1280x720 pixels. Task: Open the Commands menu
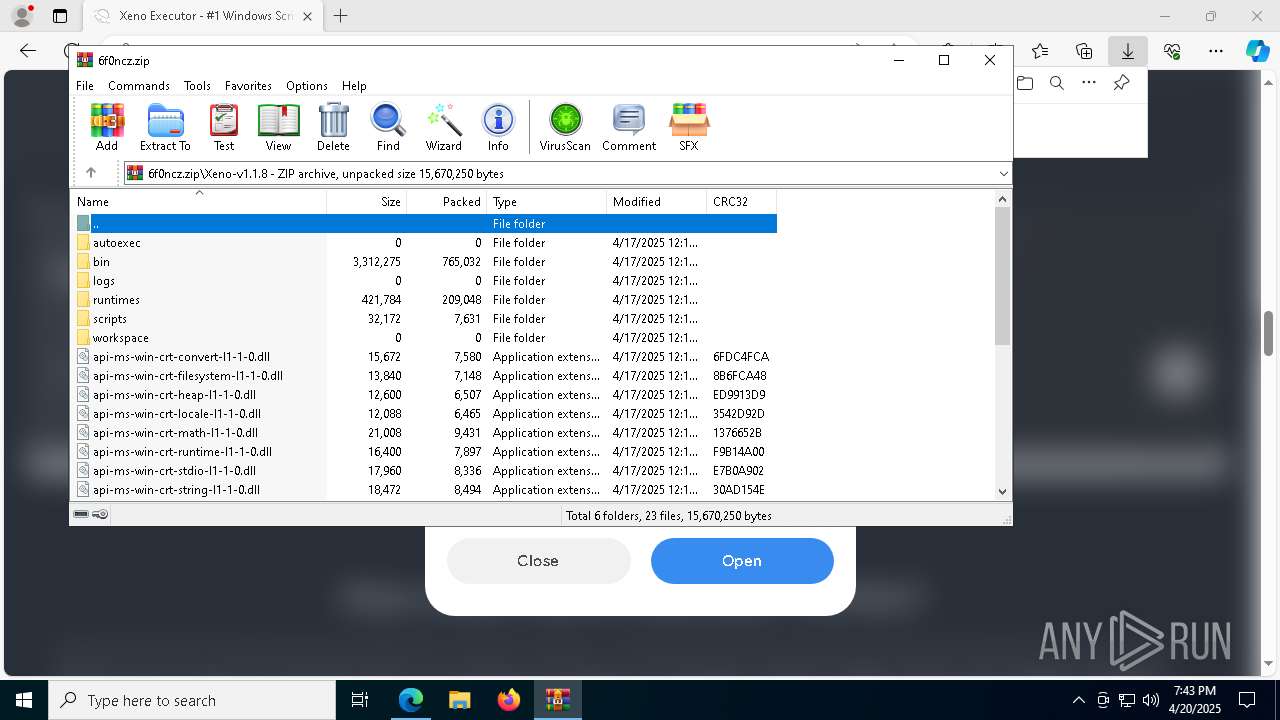[x=139, y=86]
